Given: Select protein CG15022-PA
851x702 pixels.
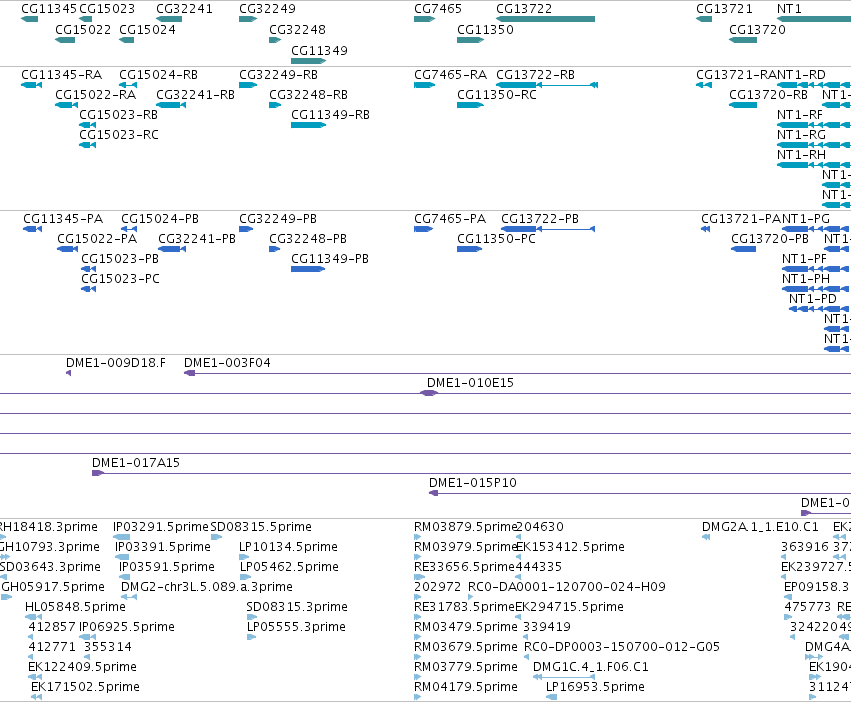Looking at the screenshot, I should click(x=67, y=249).
